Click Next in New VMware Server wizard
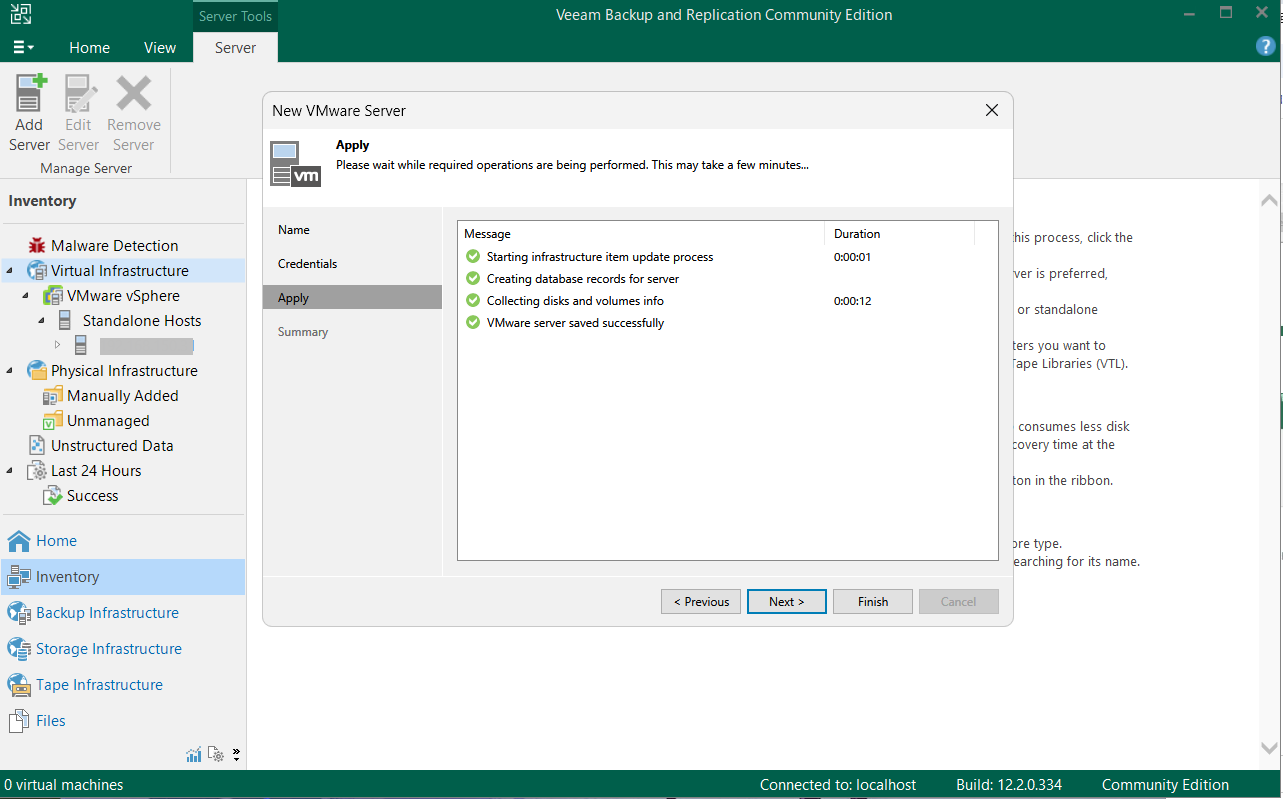Screen dimensions: 1283x799 (787, 601)
